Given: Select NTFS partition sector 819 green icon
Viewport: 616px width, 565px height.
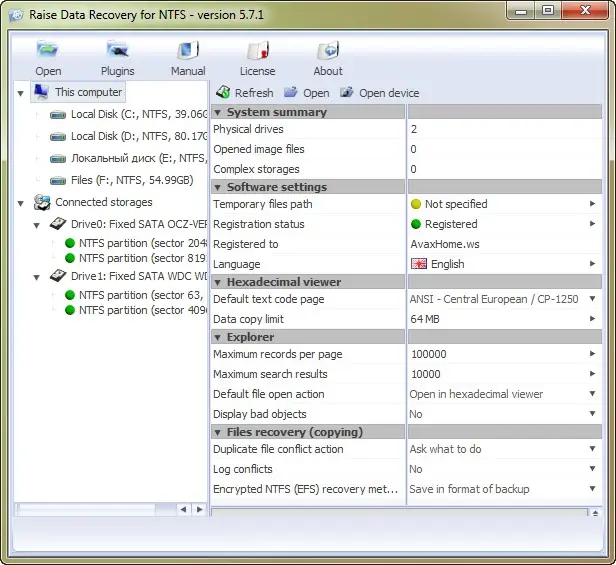Looking at the screenshot, I should (70, 258).
